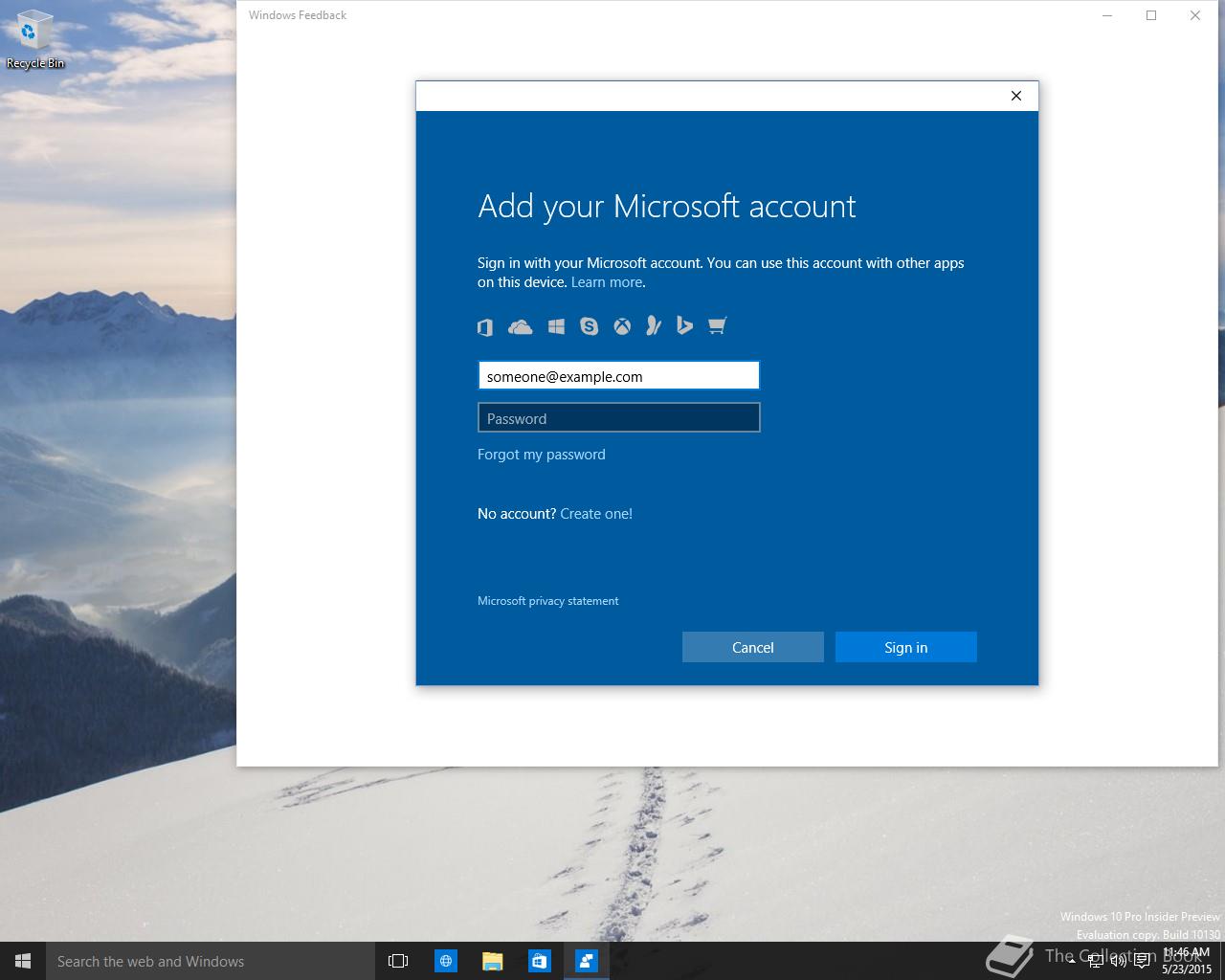Image resolution: width=1225 pixels, height=980 pixels.
Task: Click the Sign in button
Action: tap(905, 647)
